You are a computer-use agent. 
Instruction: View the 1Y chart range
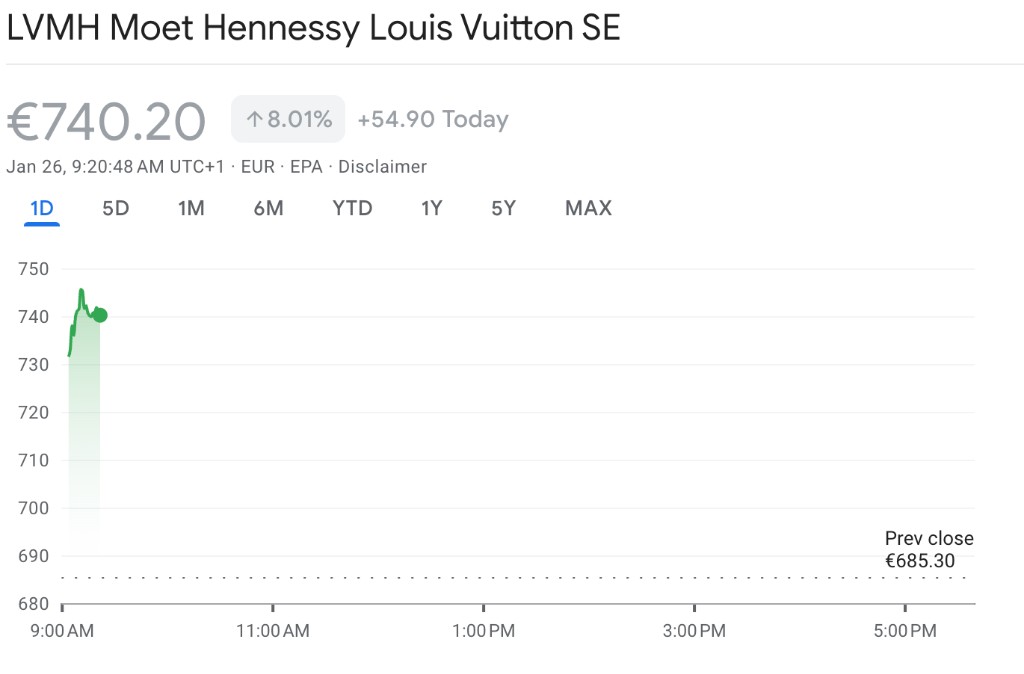[432, 208]
